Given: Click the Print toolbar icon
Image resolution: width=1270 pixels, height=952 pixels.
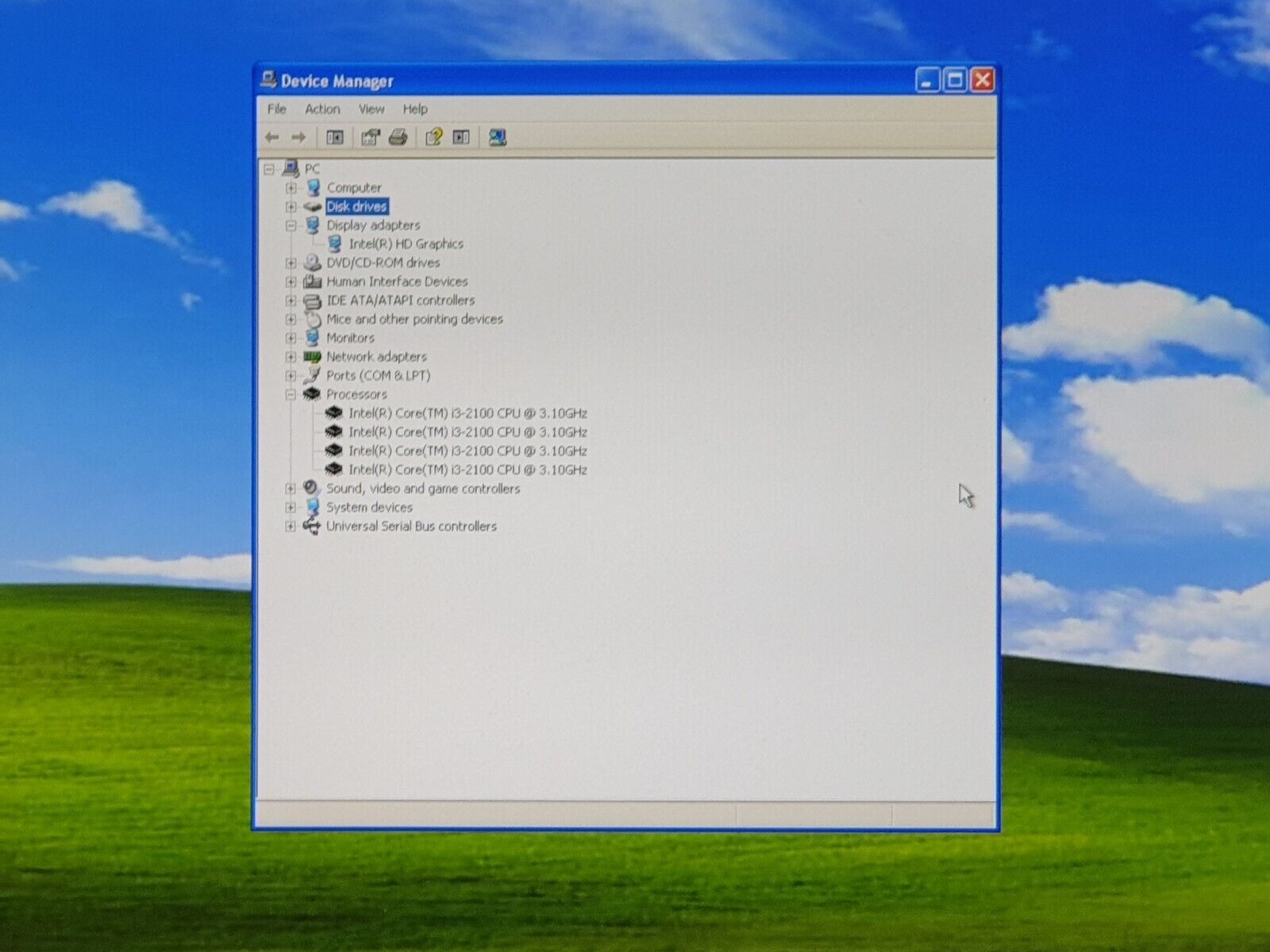Looking at the screenshot, I should (x=398, y=138).
